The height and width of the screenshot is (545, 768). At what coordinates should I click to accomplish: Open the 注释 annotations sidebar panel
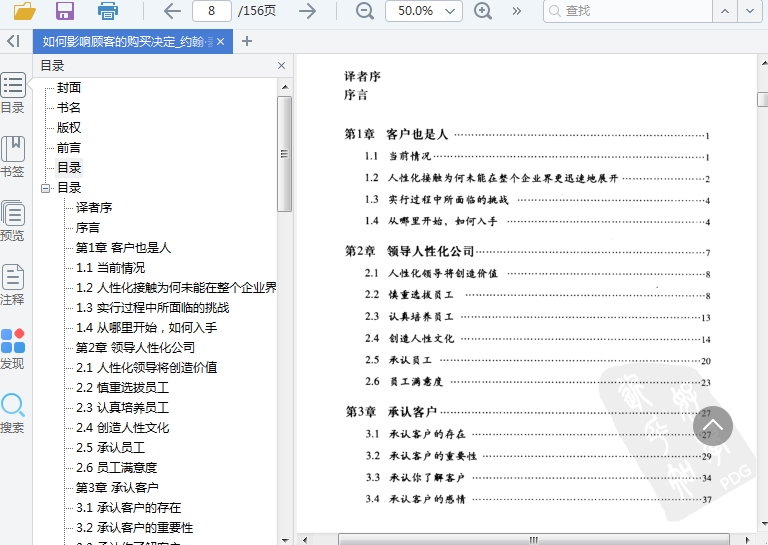[13, 284]
